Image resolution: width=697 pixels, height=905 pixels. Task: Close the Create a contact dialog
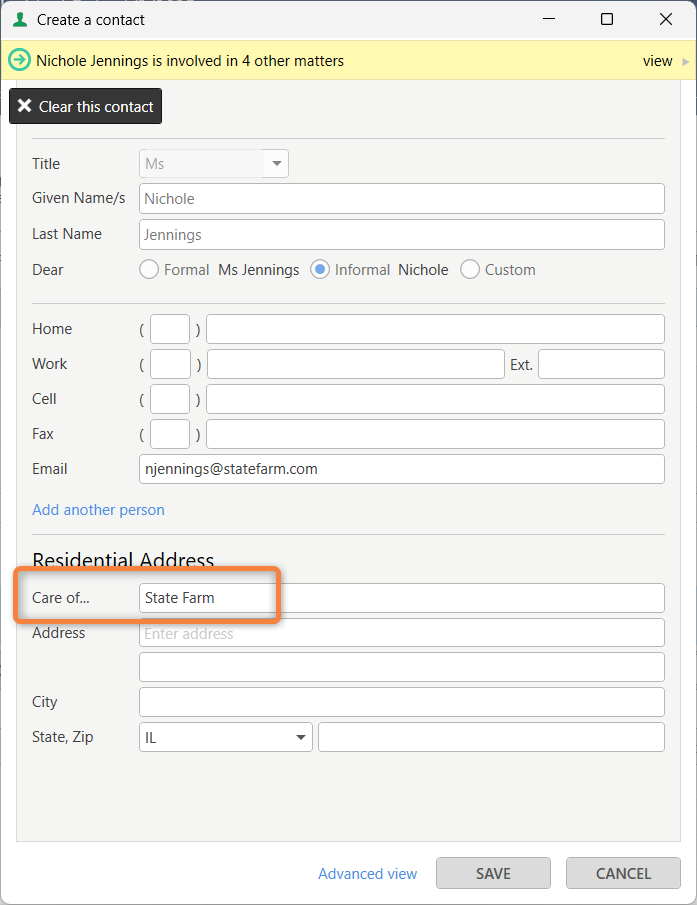coord(666,19)
